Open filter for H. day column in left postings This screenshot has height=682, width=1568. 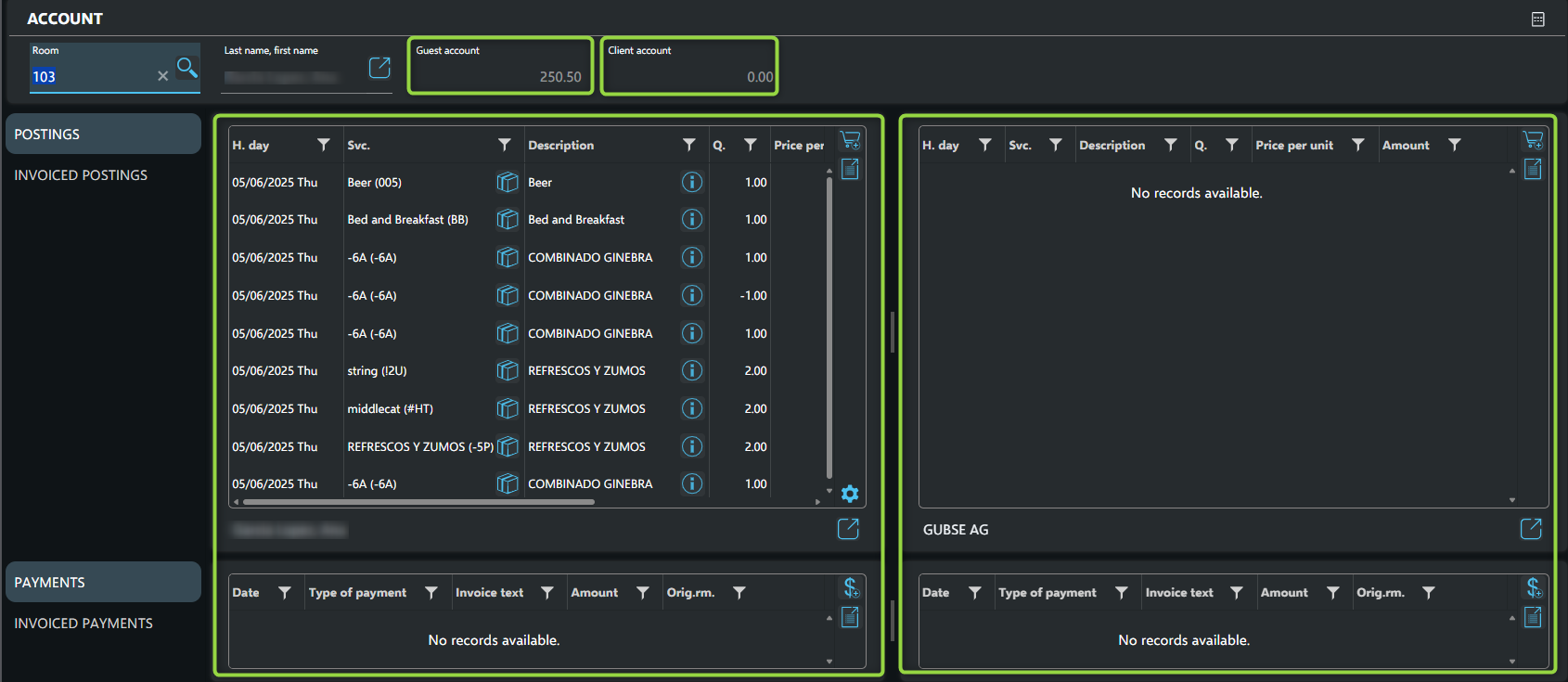[324, 145]
